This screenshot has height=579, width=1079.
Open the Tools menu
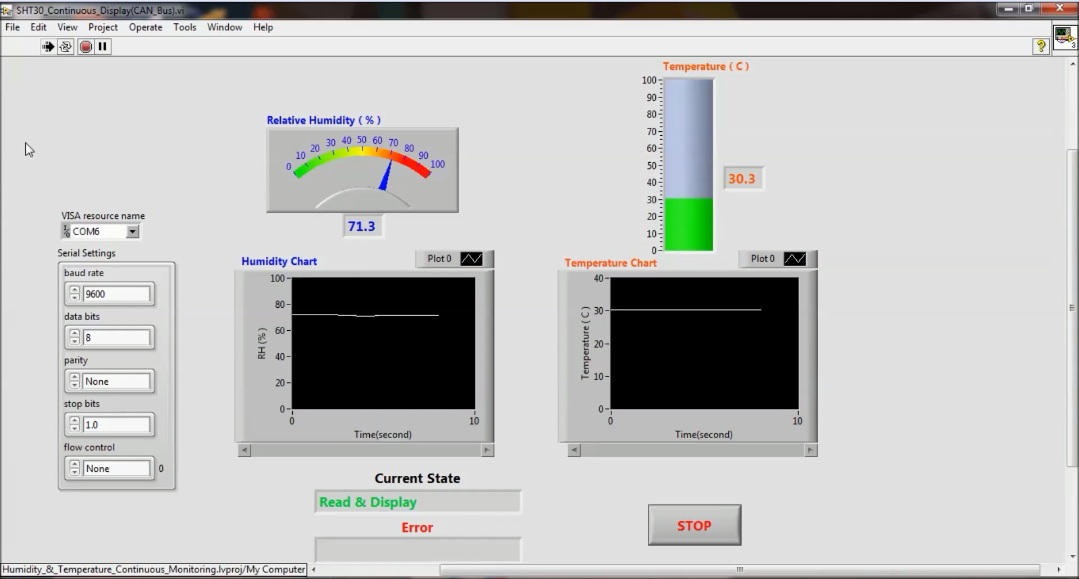(183, 27)
